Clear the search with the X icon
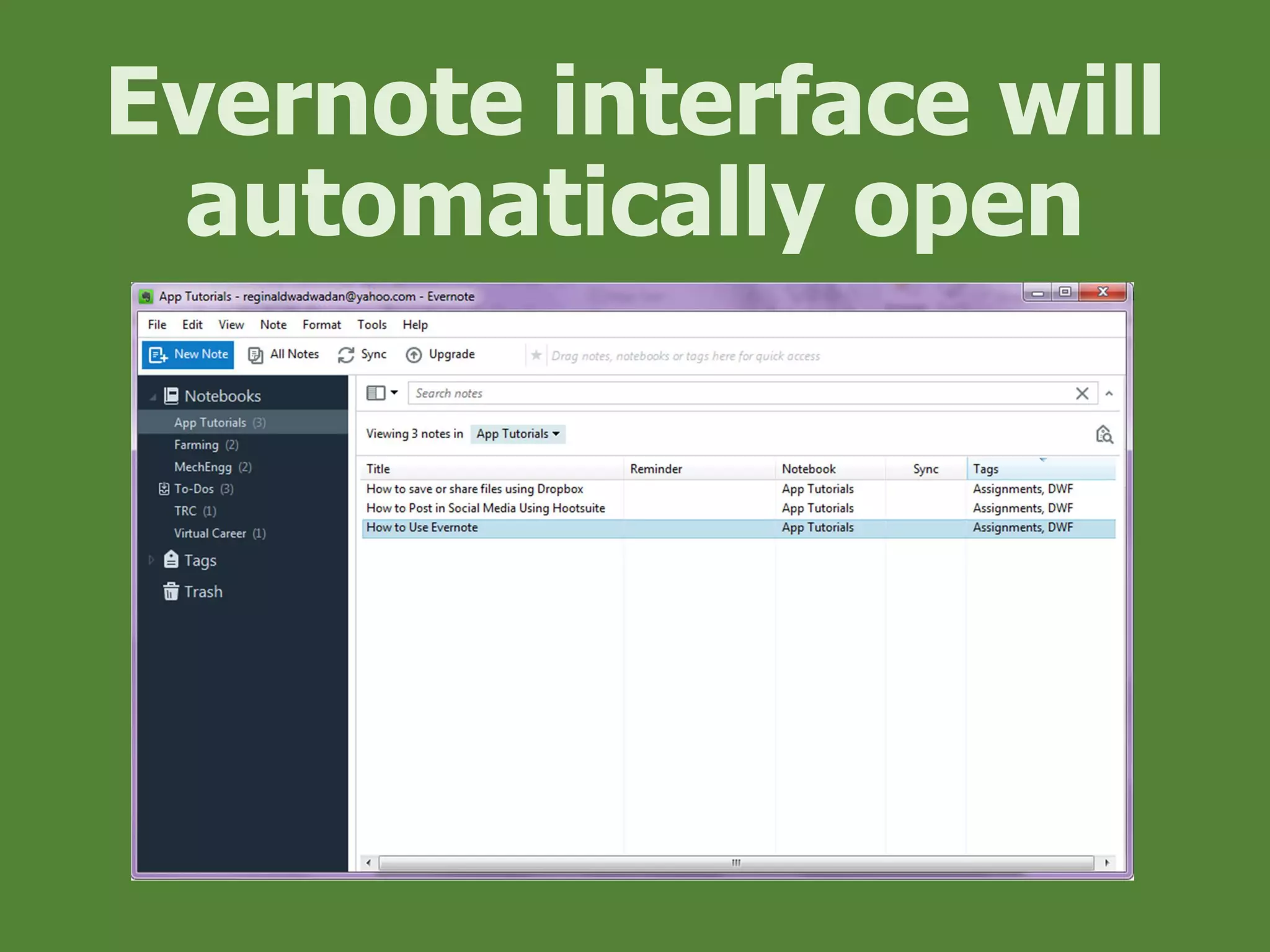 pos(1082,393)
